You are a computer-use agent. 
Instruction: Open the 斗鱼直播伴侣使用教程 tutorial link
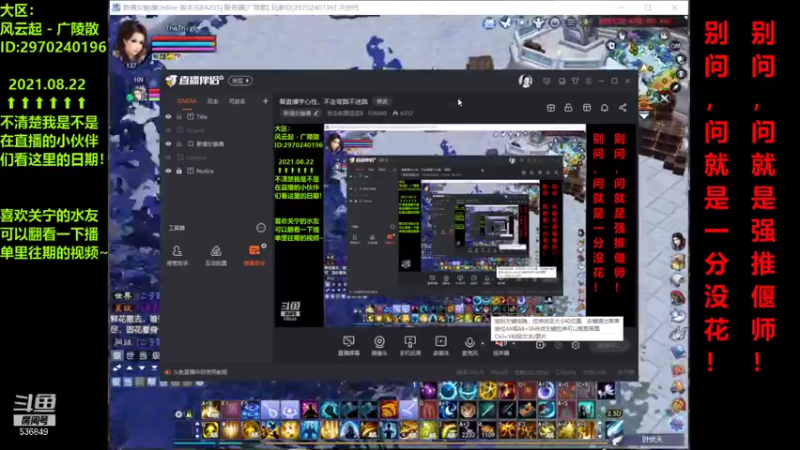point(200,372)
